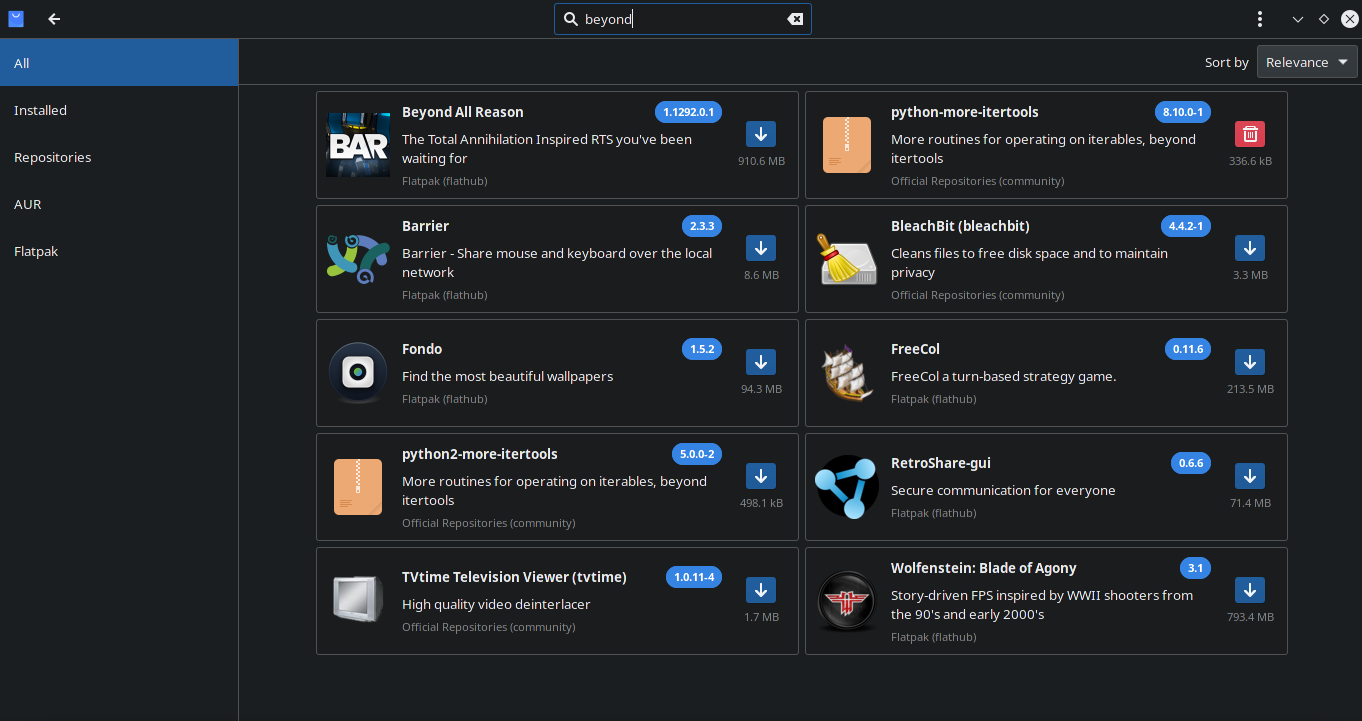Open the three-dot main menu
Image resolution: width=1362 pixels, height=721 pixels.
tap(1260, 19)
